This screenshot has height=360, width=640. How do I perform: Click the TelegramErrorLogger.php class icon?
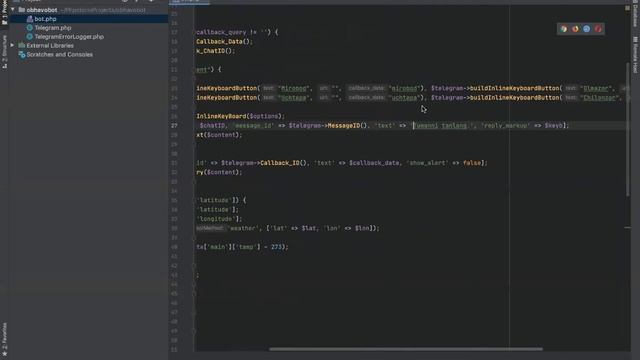click(x=29, y=37)
